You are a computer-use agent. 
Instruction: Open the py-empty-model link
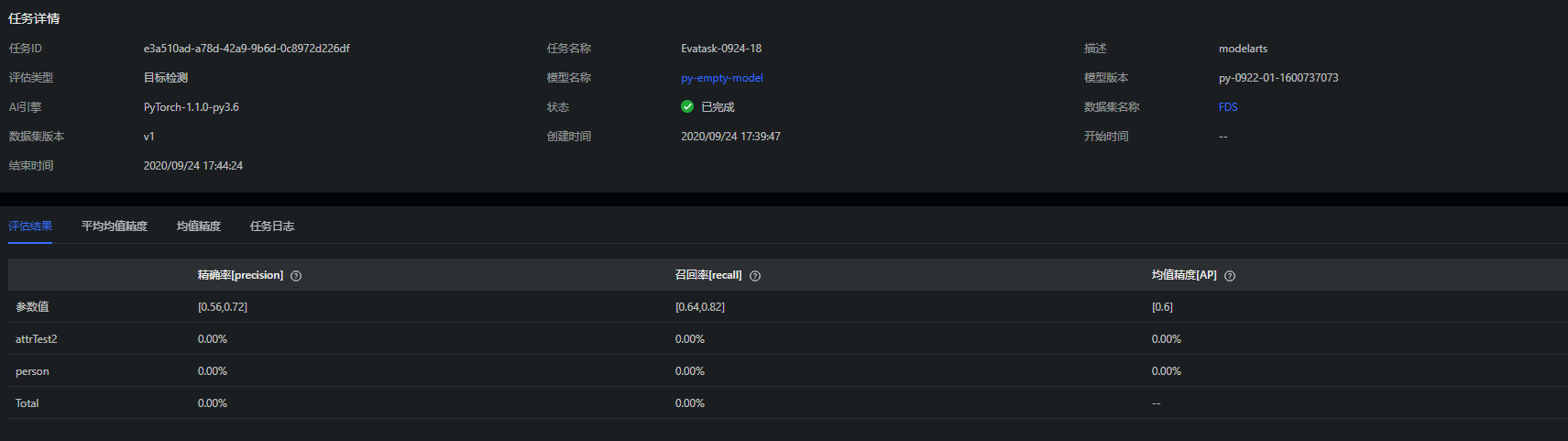721,78
